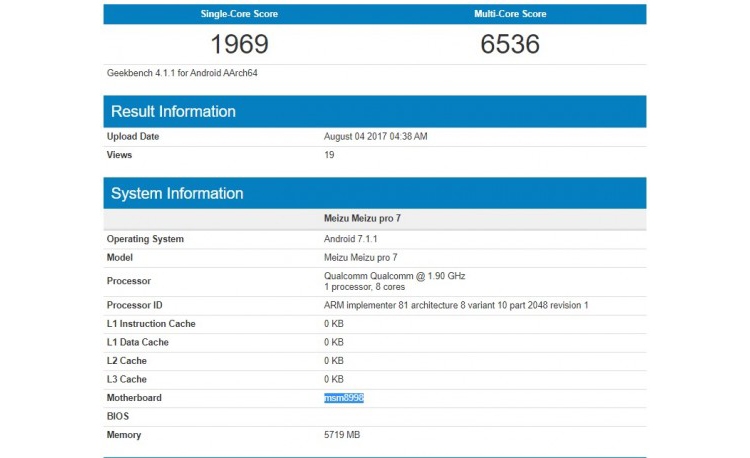The image size is (750, 458).
Task: Click the Memory label
Action: 124,435
